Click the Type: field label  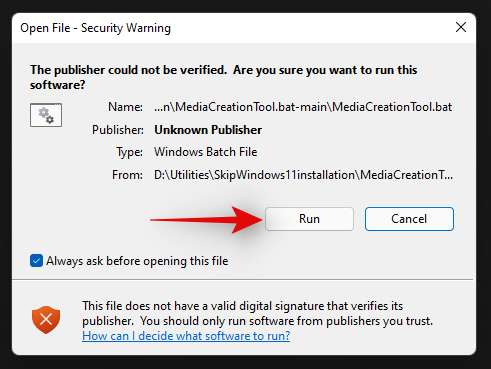[x=129, y=152]
